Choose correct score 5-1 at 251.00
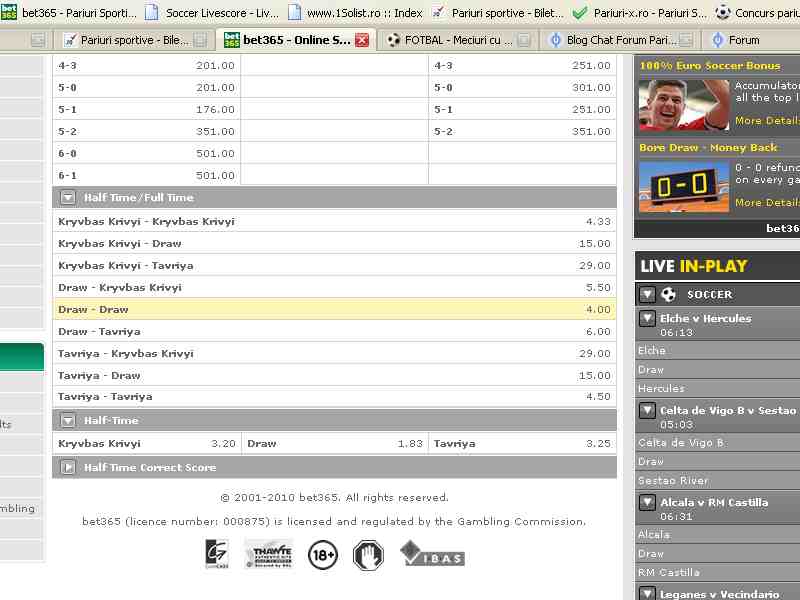 (522, 109)
